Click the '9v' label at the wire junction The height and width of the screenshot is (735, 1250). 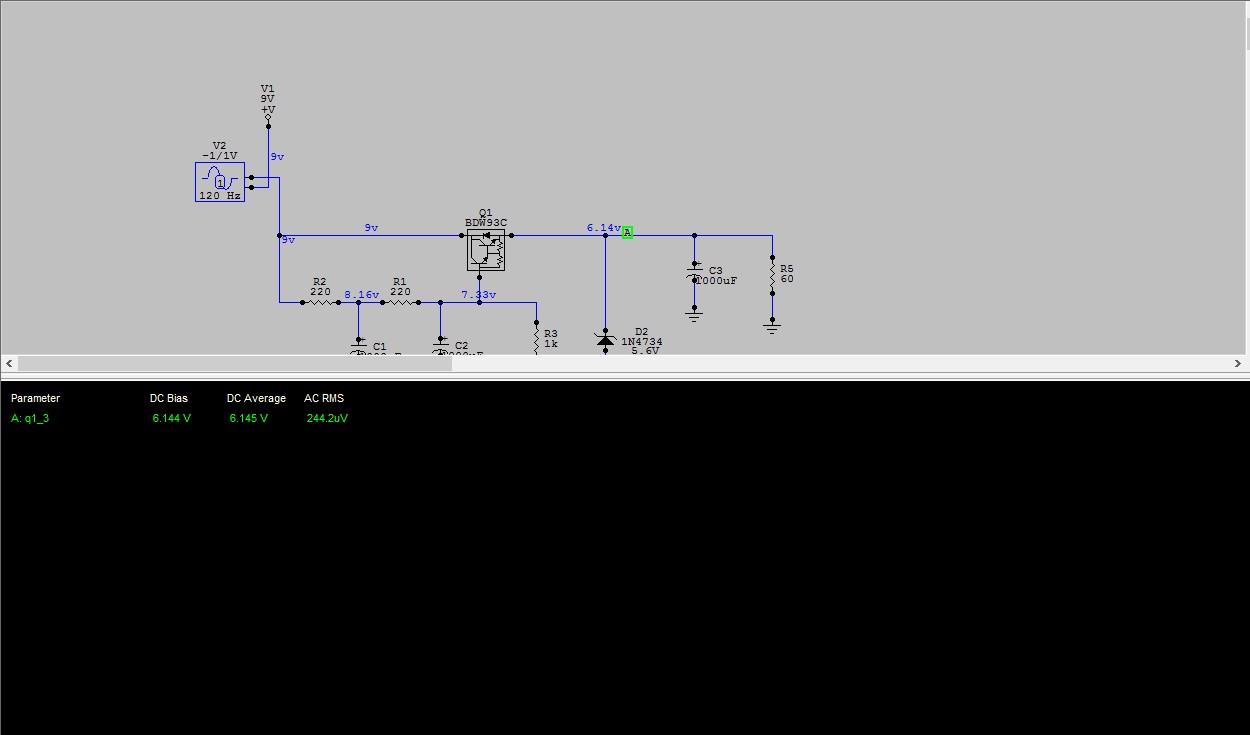[288, 240]
